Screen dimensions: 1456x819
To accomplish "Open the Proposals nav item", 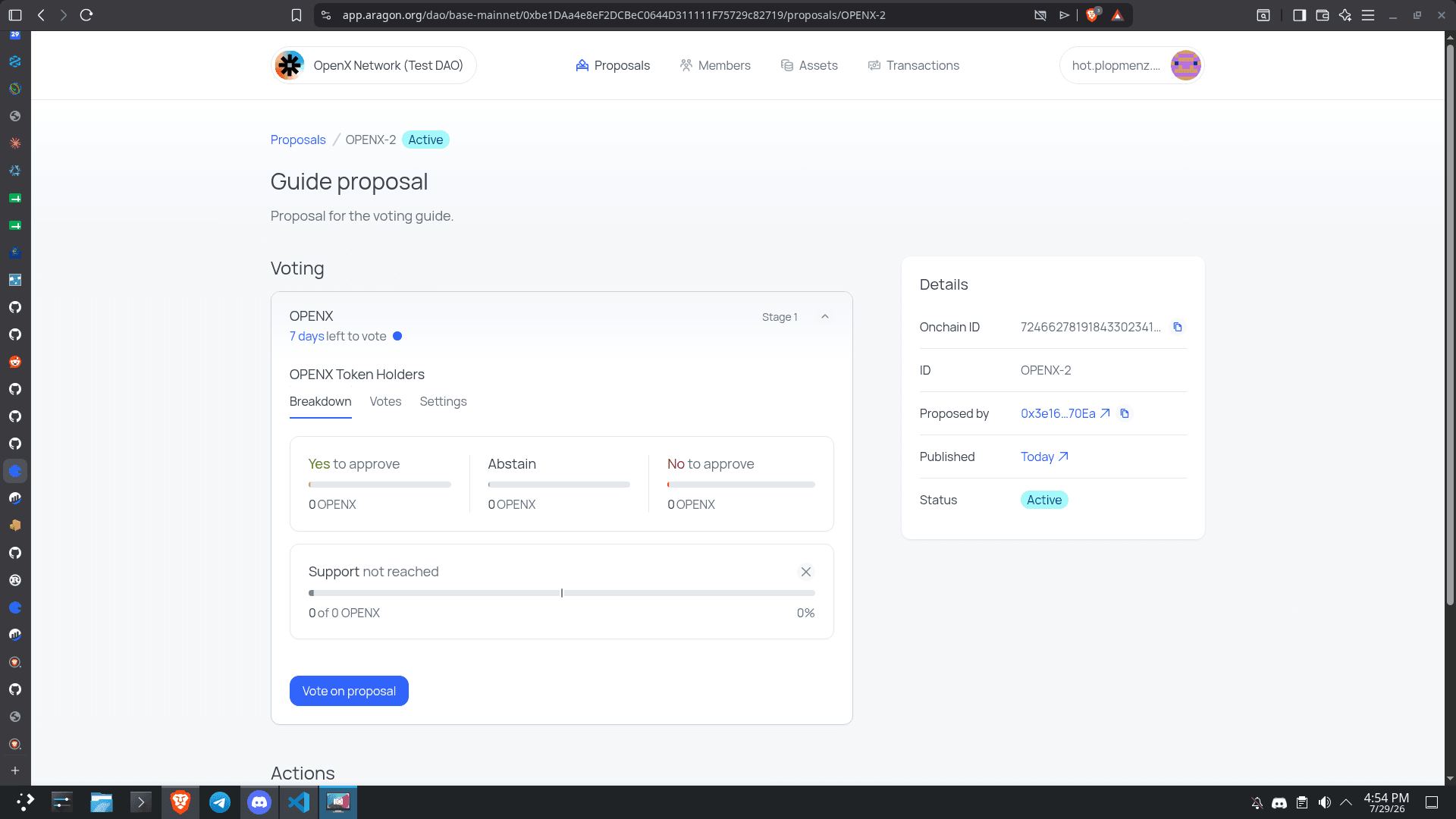I will [x=613, y=65].
